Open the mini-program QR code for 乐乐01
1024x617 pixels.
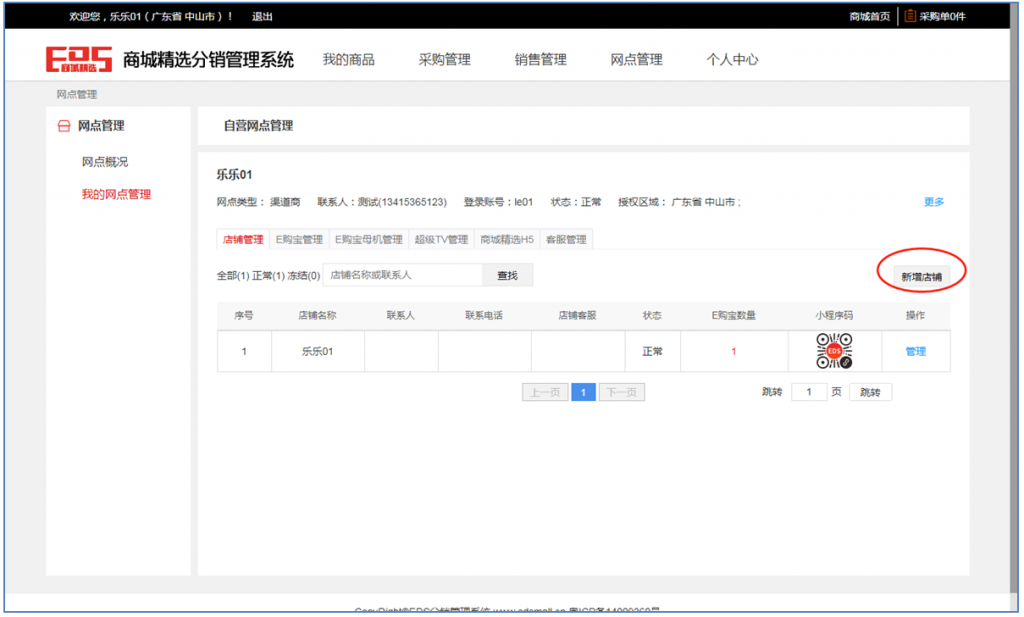[834, 351]
